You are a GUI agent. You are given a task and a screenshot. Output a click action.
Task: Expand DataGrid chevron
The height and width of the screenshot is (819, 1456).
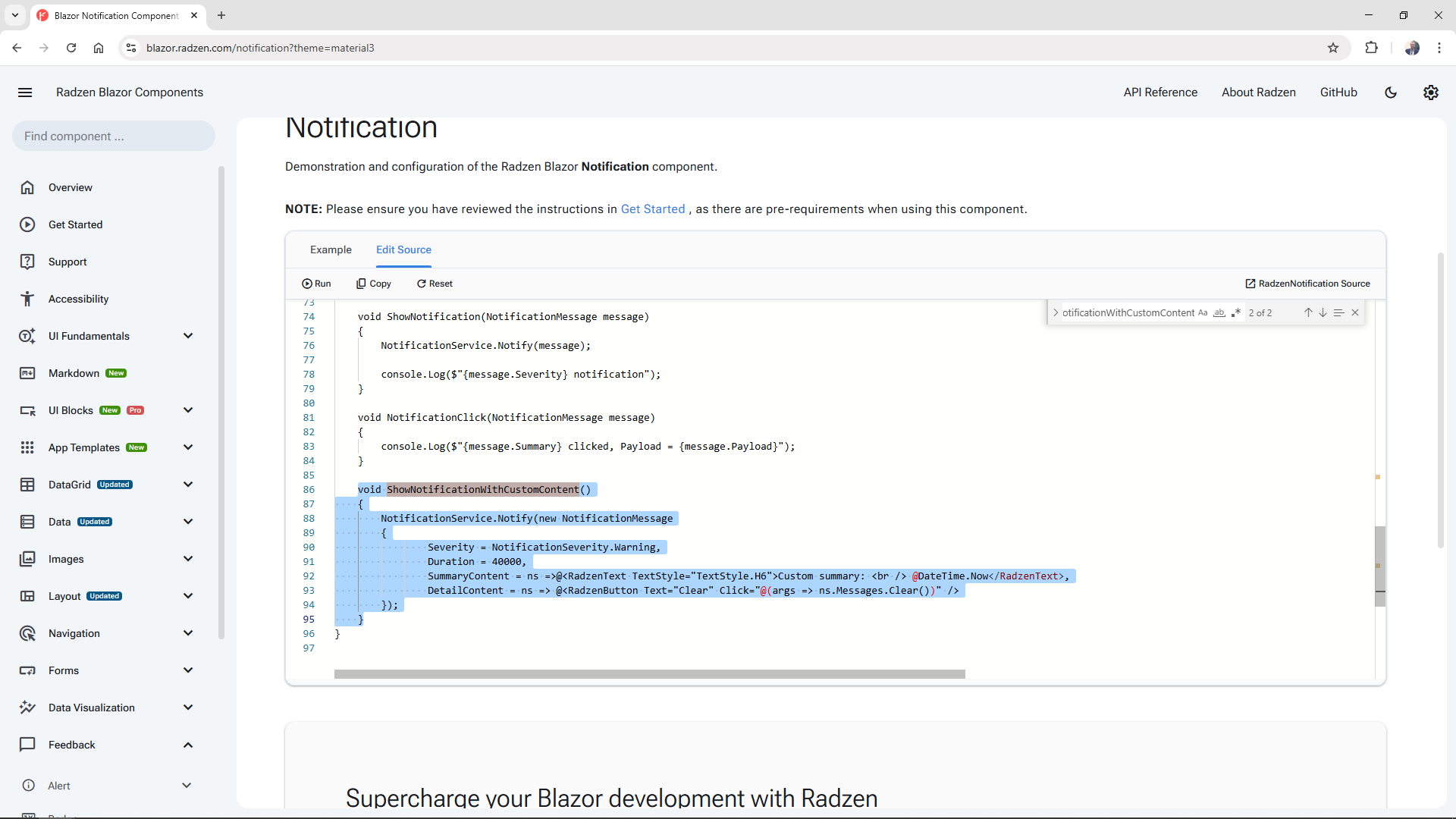point(188,485)
